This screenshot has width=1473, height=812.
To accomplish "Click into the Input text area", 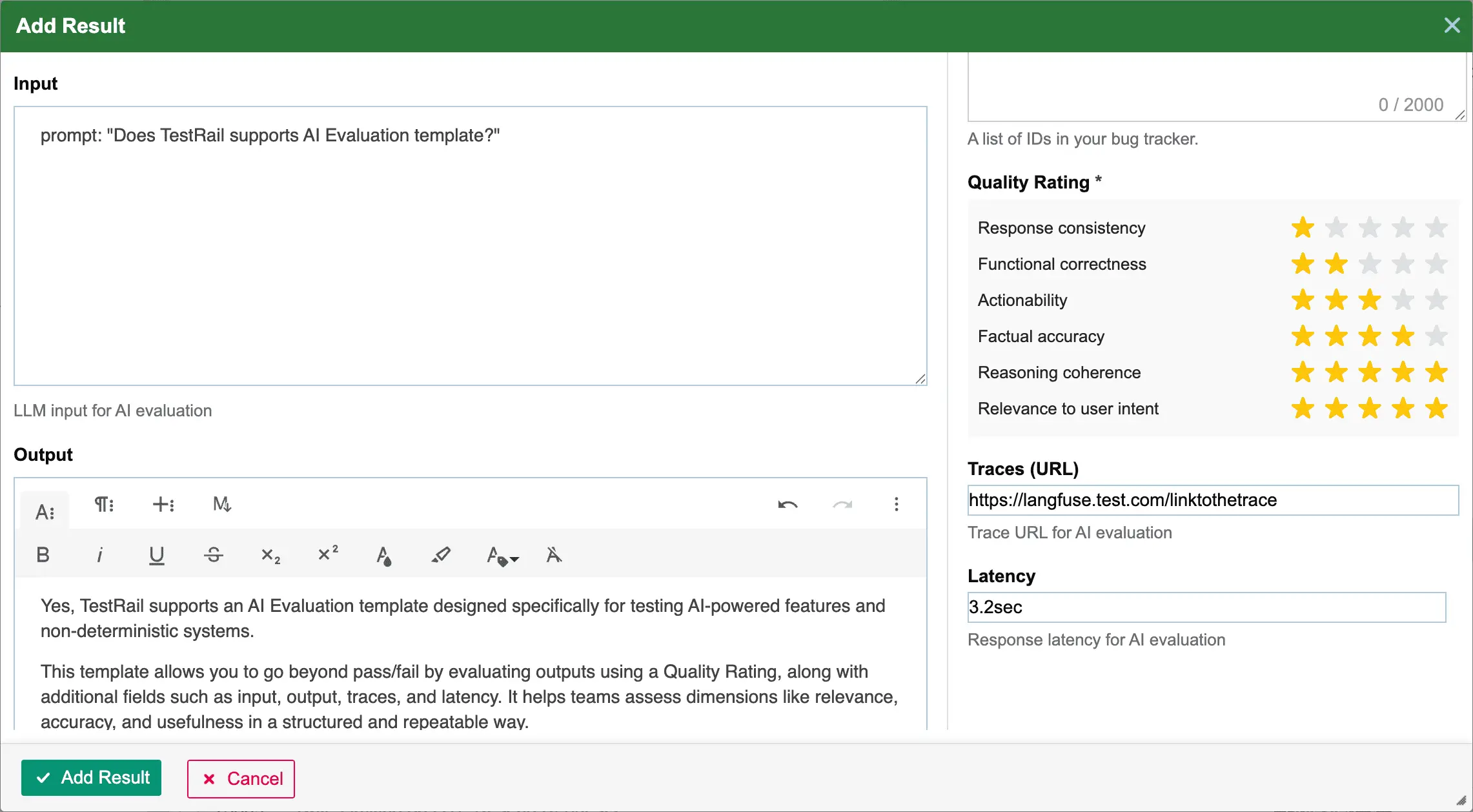I will pos(471,246).
